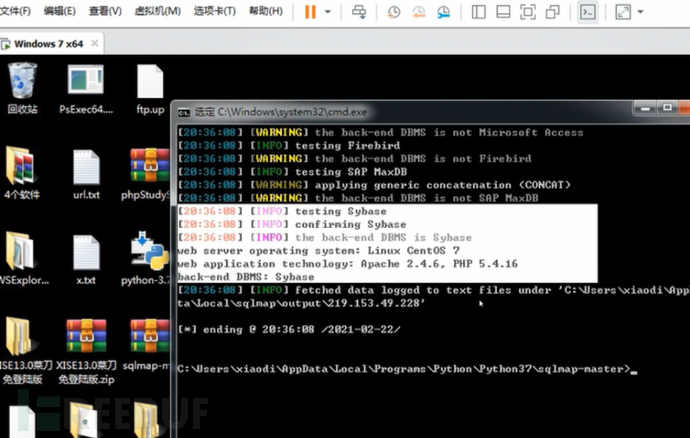Select the x.txt file icon
Screen dimensions: 690x438
(x=86, y=260)
